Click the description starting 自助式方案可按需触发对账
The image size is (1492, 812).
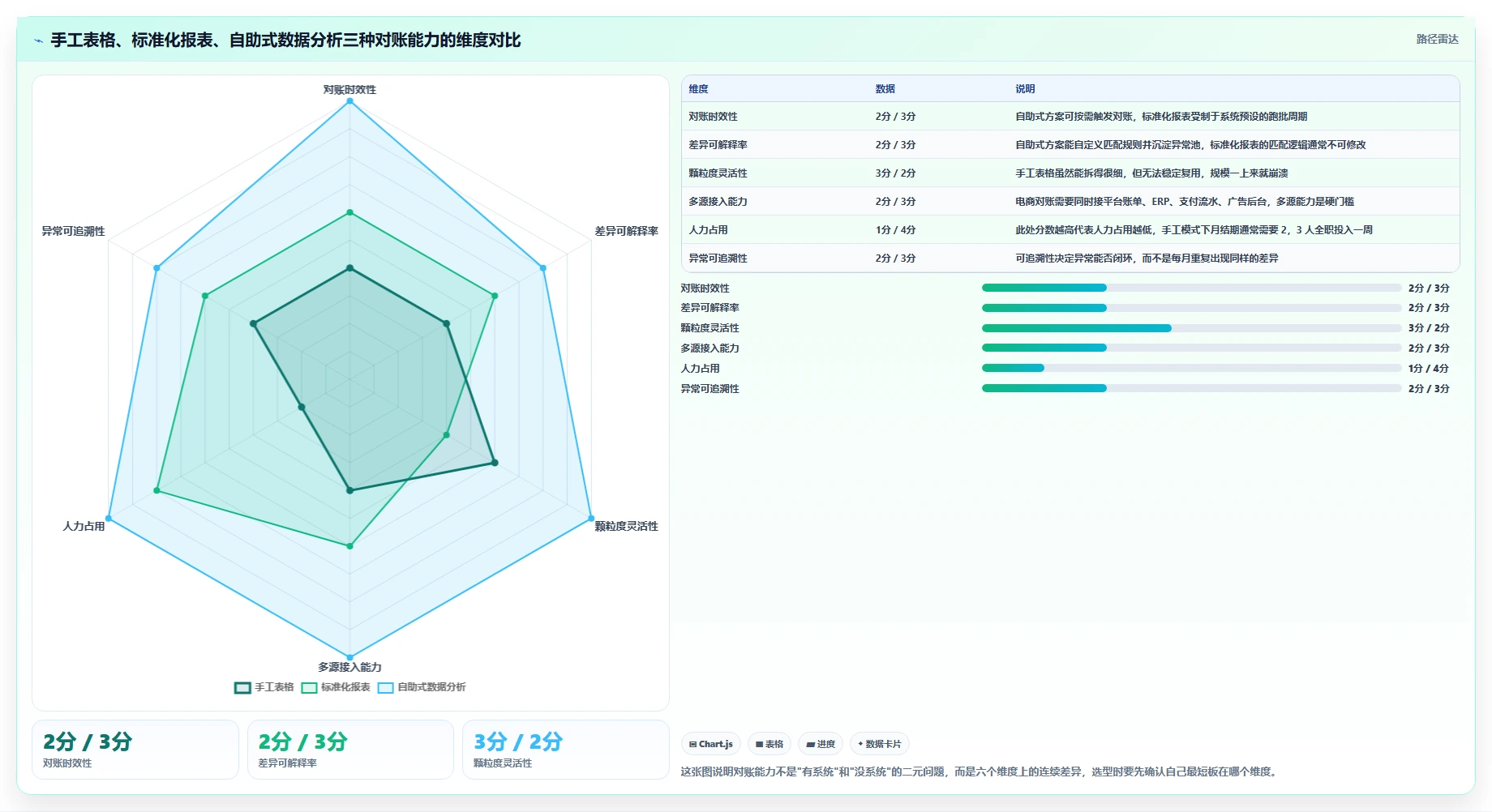click(1161, 117)
